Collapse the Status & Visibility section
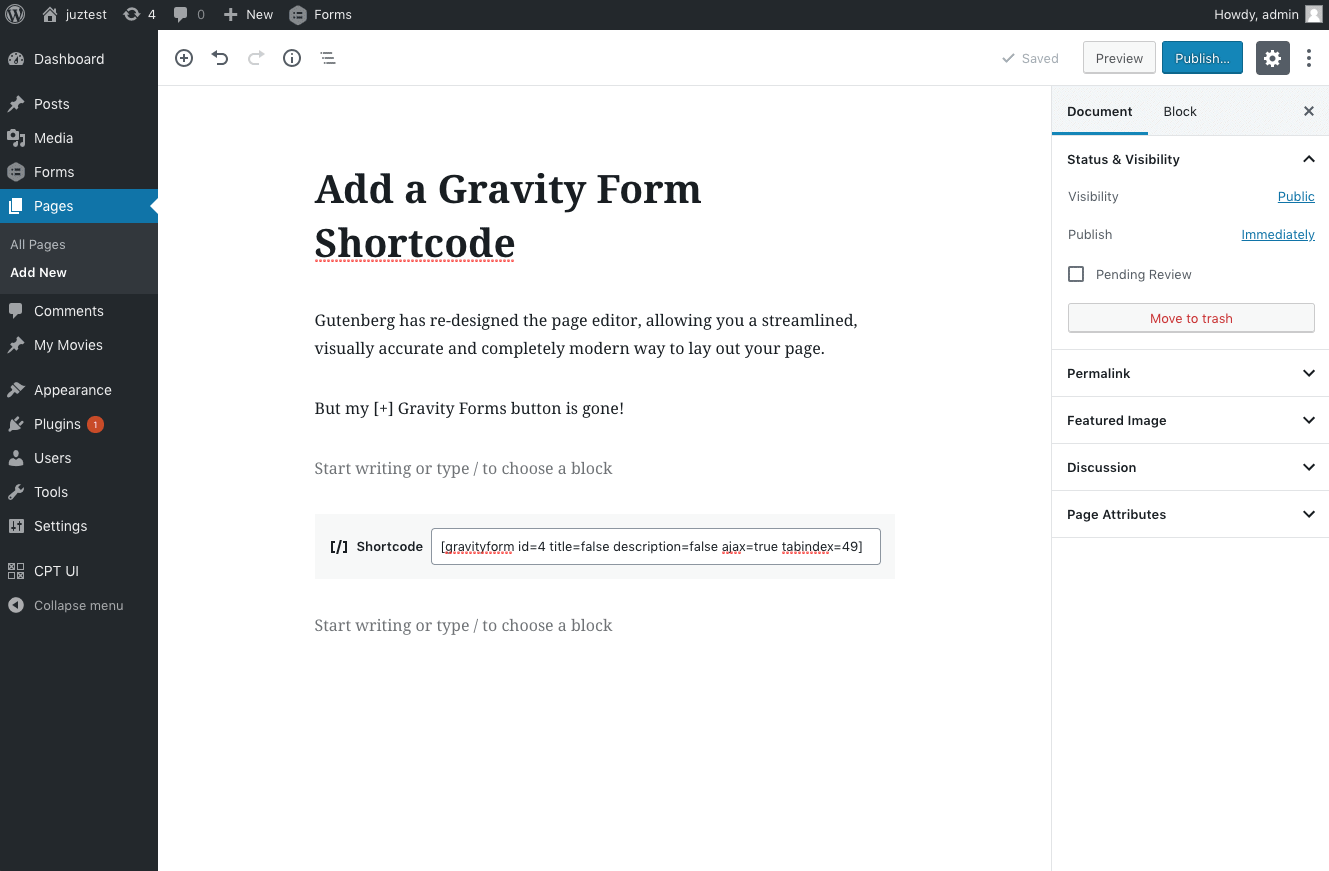The width and height of the screenshot is (1329, 871). point(1190,159)
